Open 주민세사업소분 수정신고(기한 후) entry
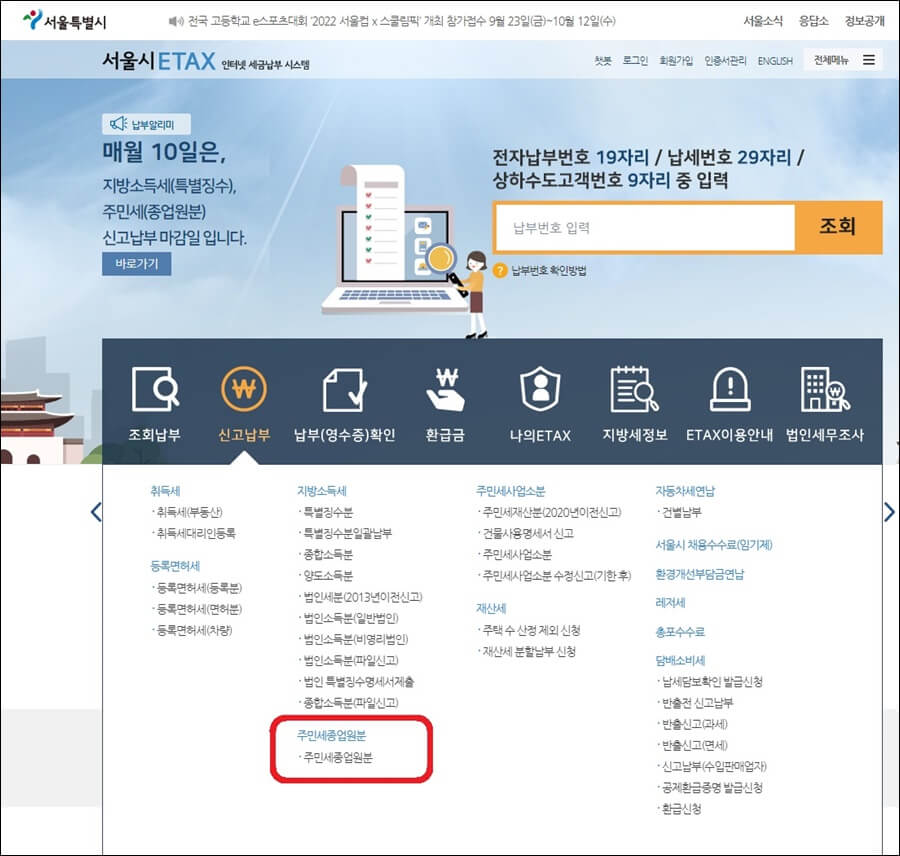Image resolution: width=900 pixels, height=856 pixels. [556, 576]
